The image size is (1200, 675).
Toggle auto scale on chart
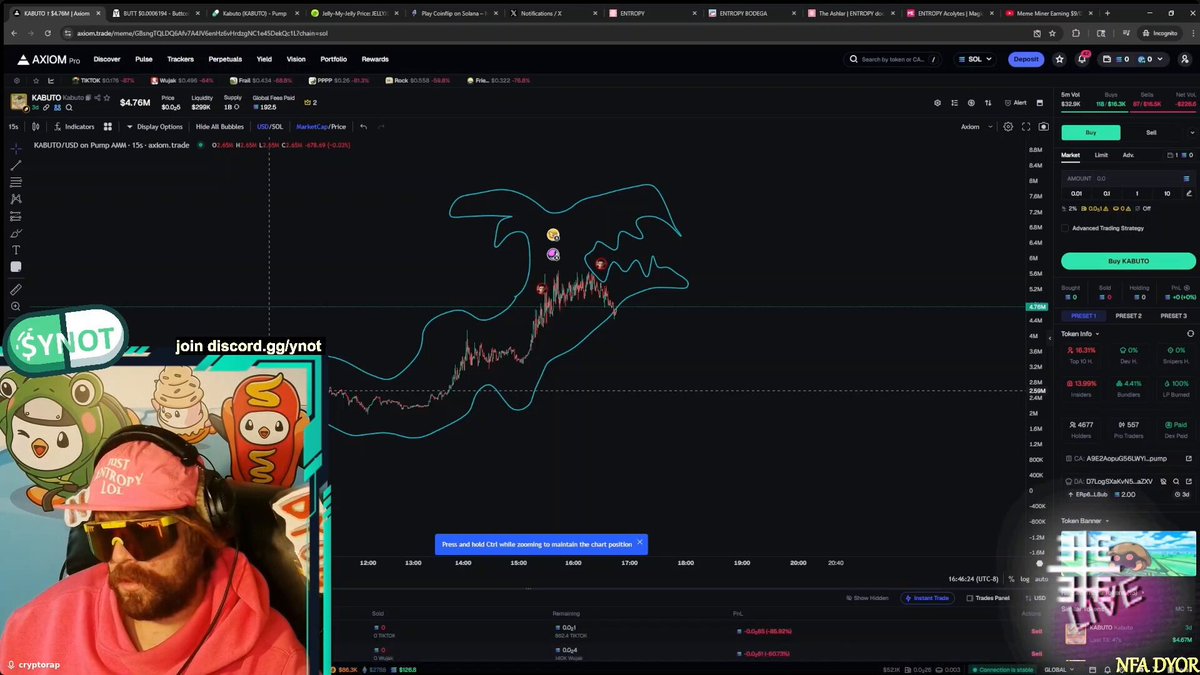(x=1041, y=579)
